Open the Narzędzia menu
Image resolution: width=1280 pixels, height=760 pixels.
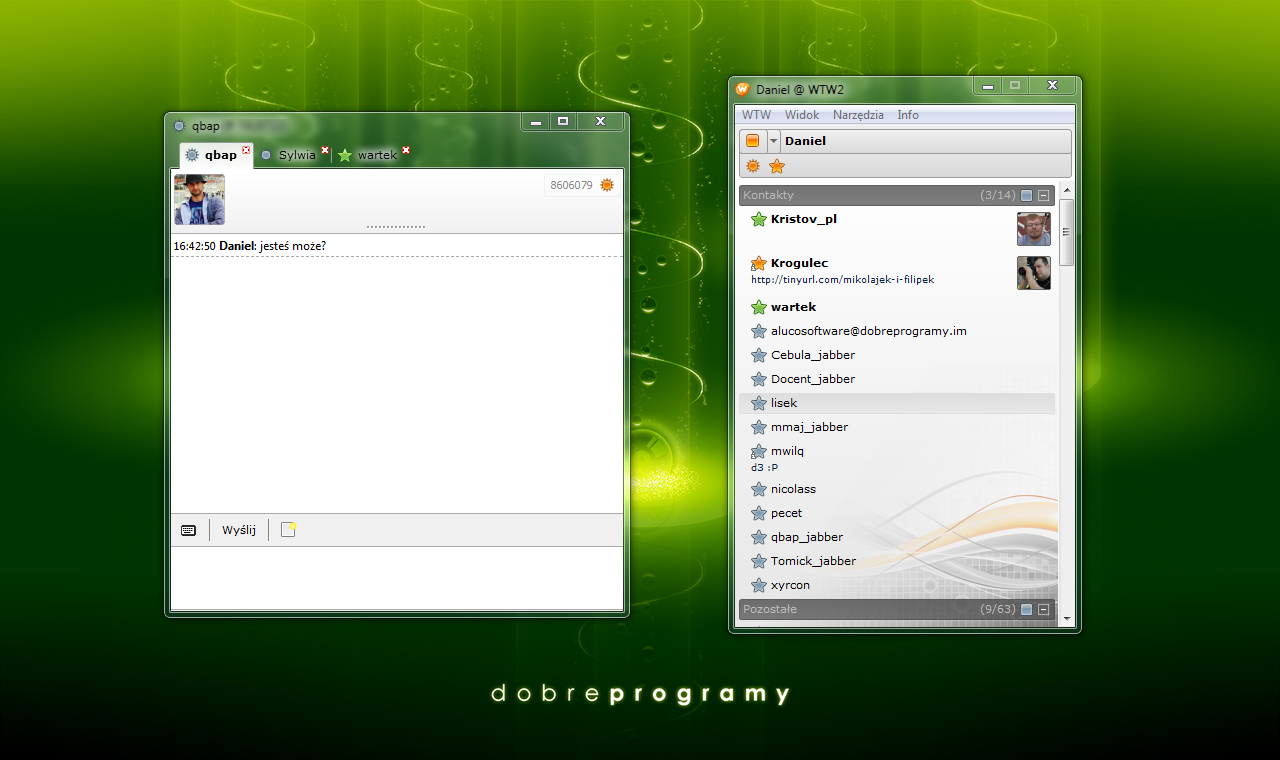[x=858, y=115]
